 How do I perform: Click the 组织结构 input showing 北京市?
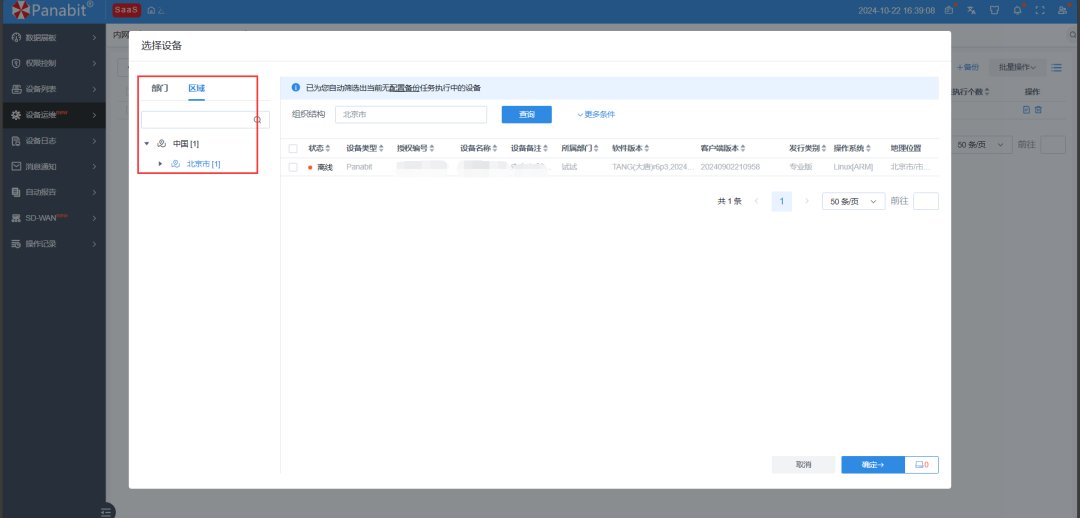point(411,114)
